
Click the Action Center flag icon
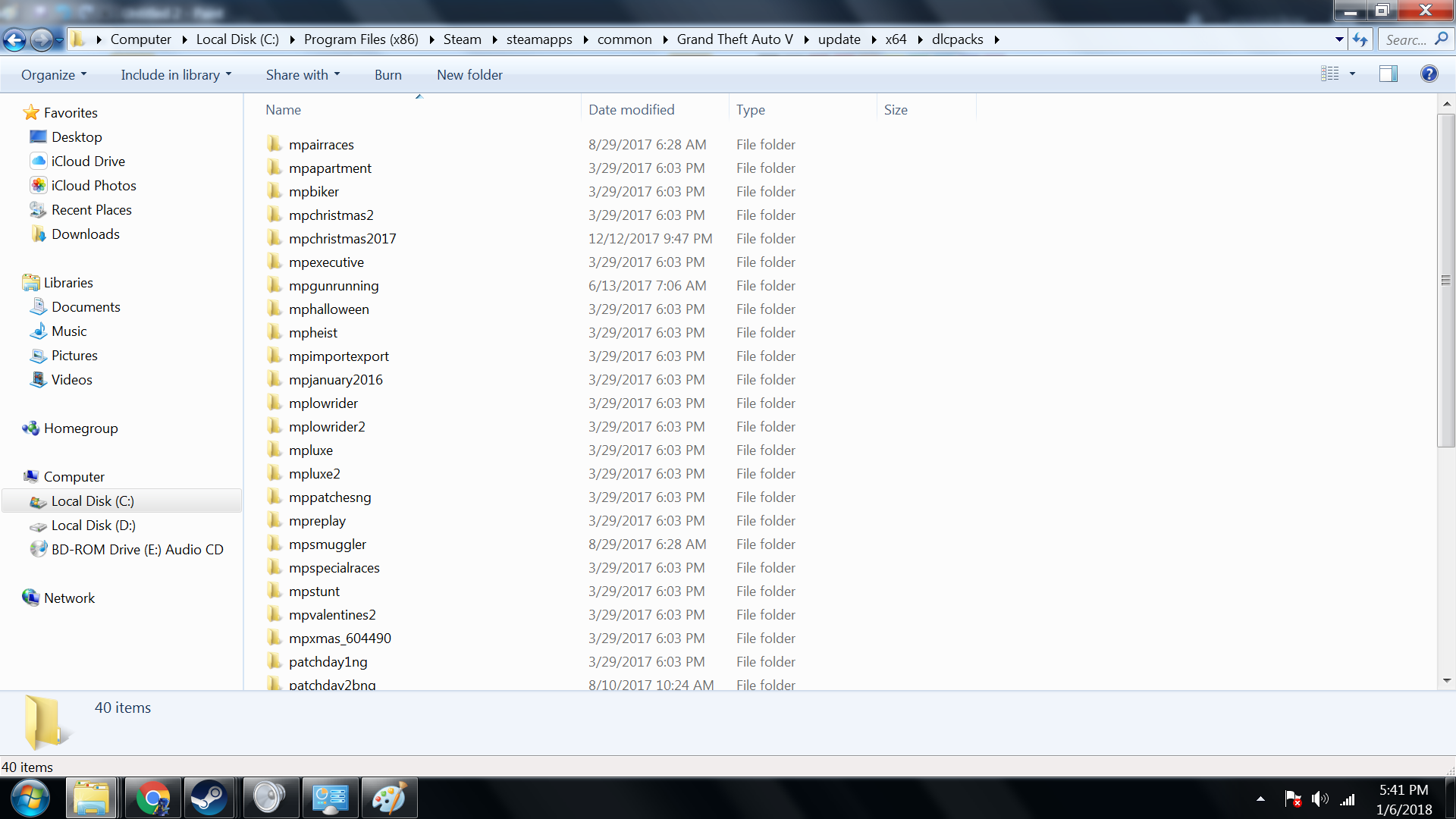pos(1293,799)
